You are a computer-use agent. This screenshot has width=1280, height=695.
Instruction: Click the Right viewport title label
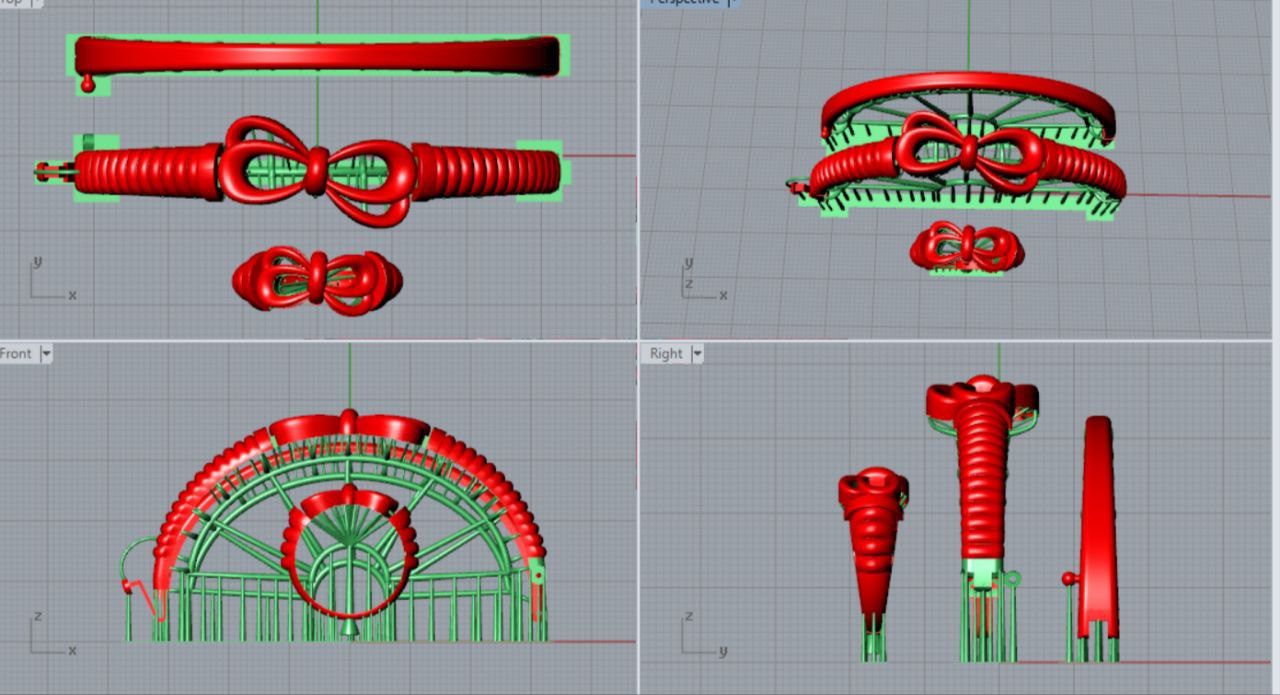click(666, 354)
